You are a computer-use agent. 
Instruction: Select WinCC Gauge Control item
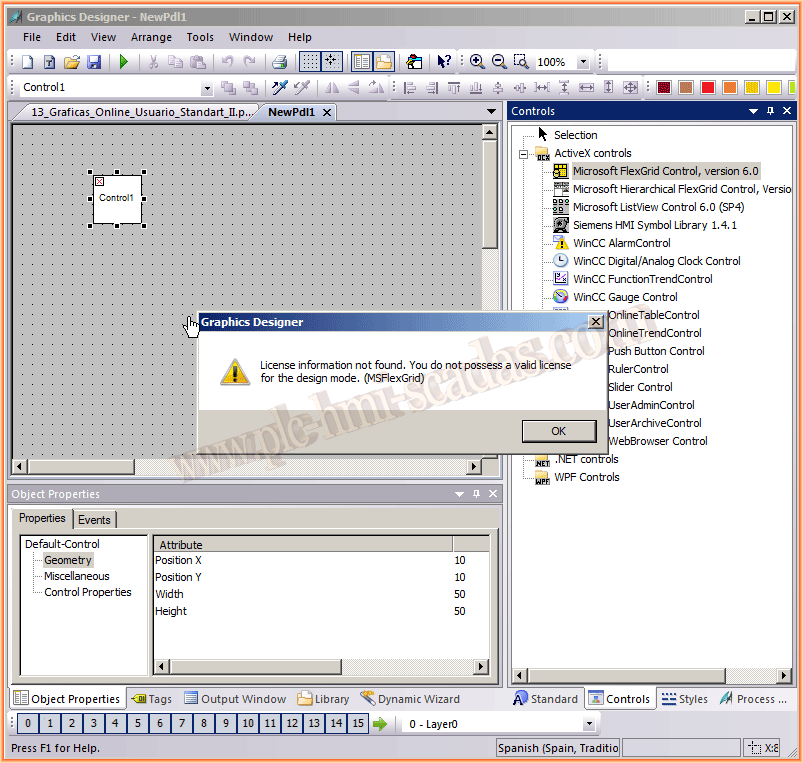point(625,297)
